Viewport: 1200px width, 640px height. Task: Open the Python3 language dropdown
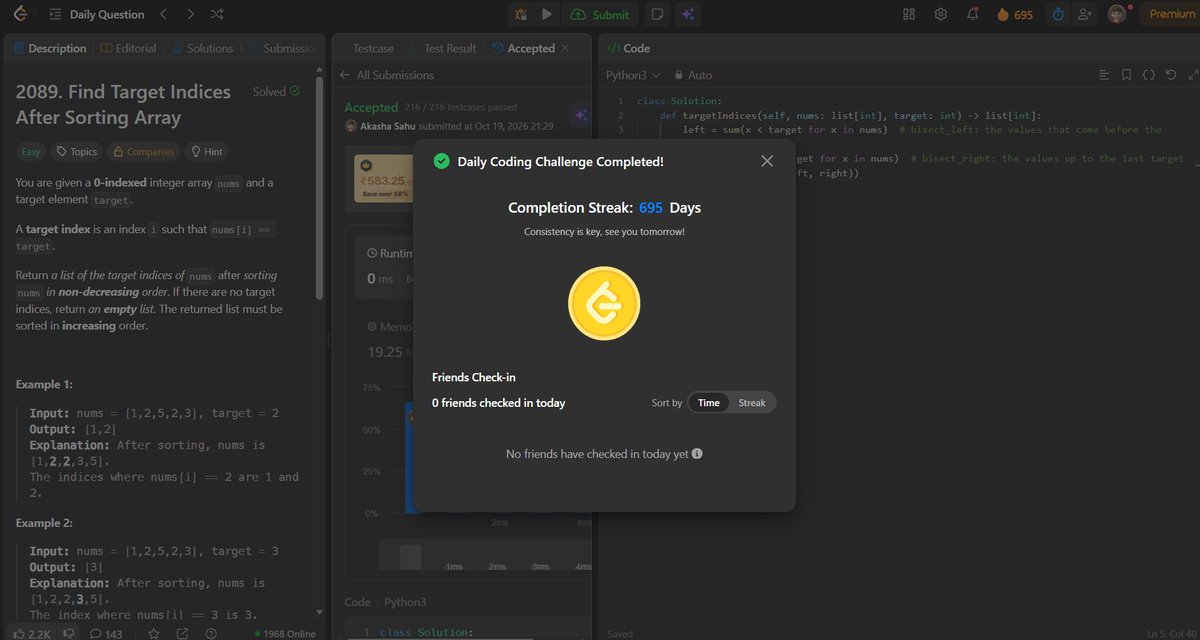click(x=634, y=75)
